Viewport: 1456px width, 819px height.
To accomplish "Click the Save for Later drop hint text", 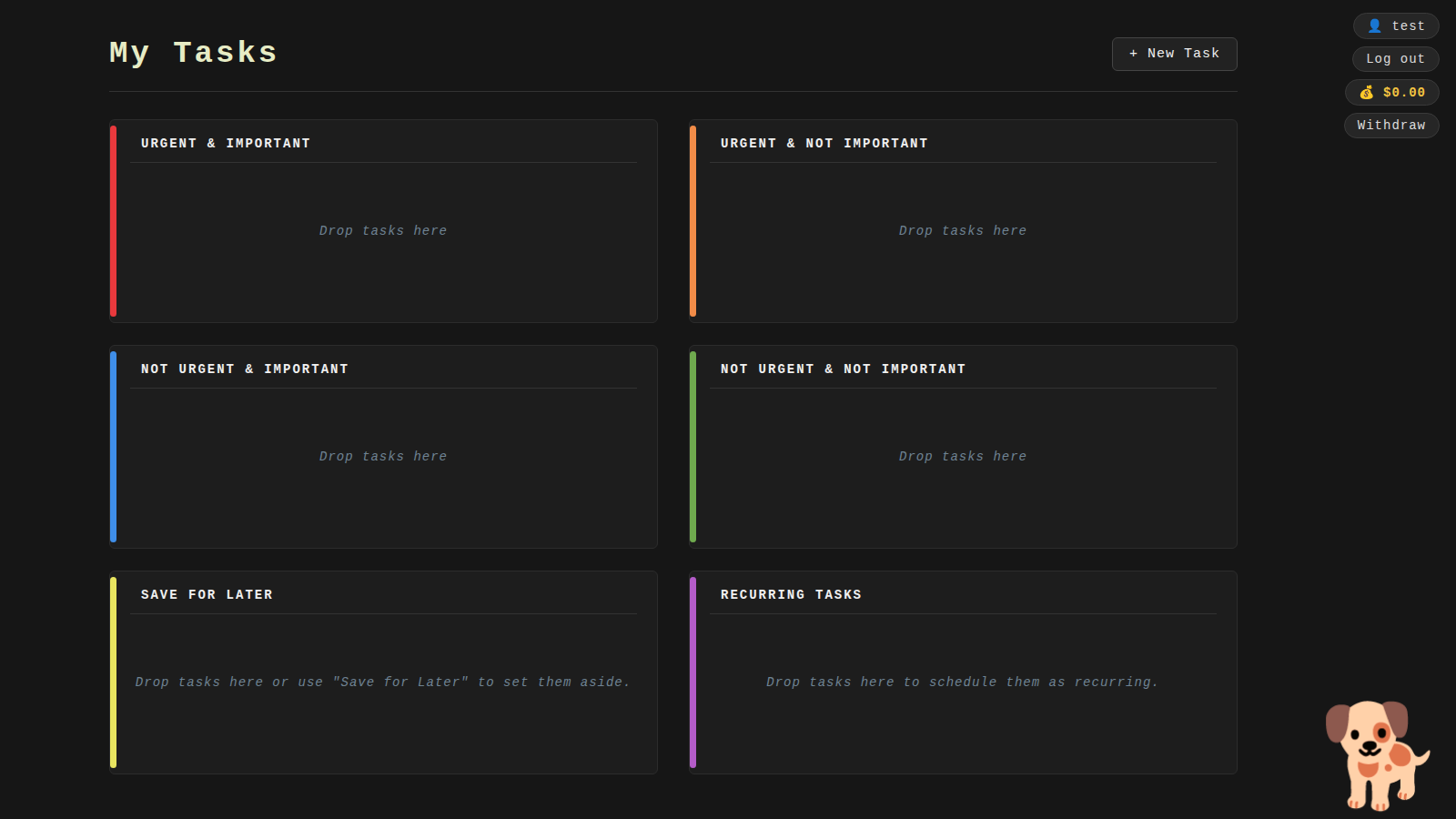I will 383,682.
